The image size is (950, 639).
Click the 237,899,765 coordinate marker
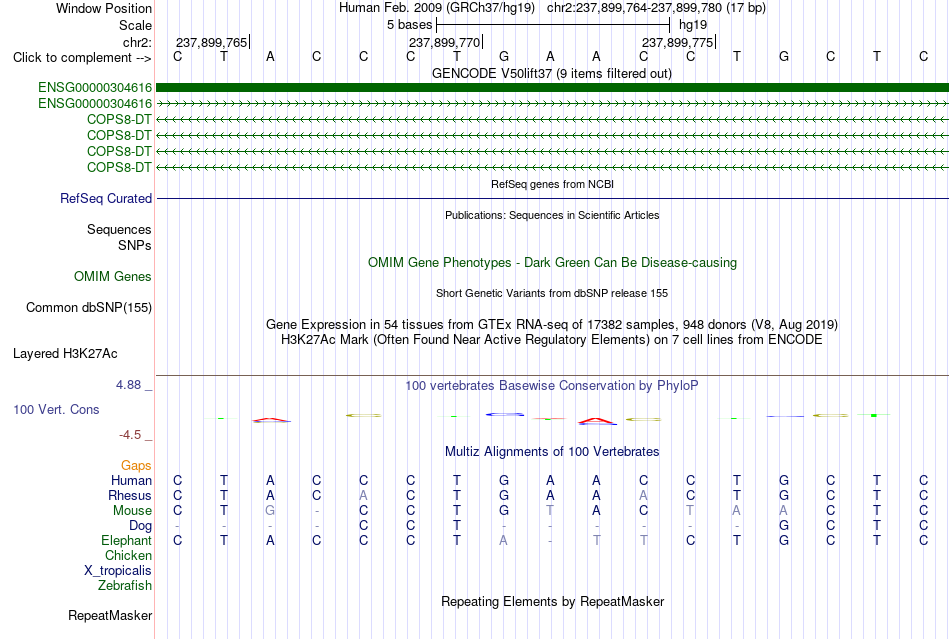211,42
